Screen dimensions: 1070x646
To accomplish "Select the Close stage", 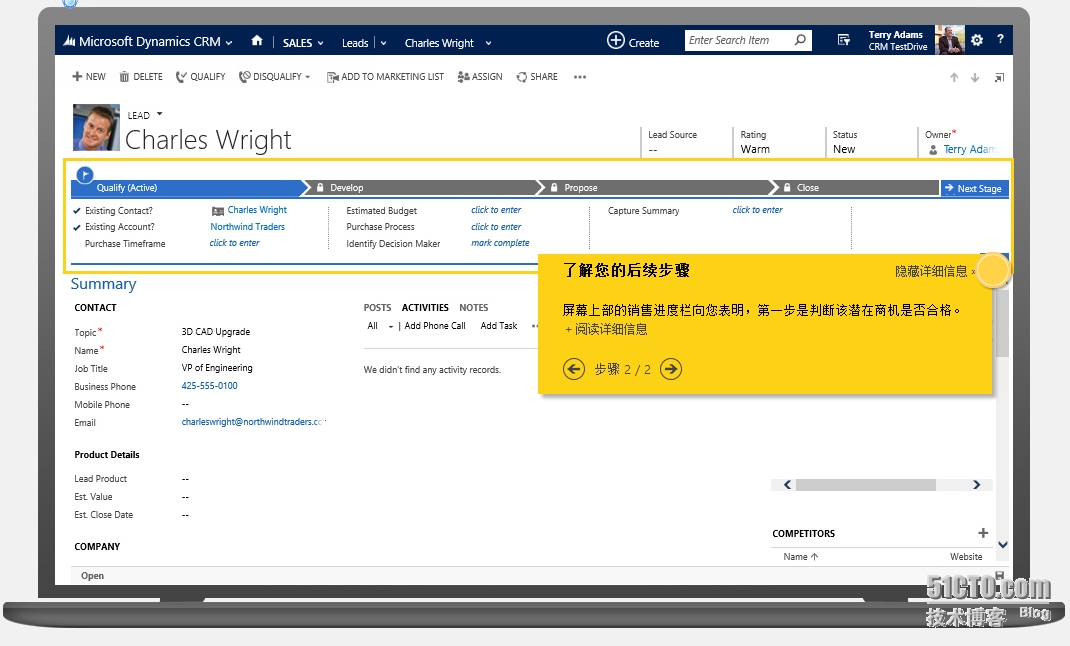I will pos(858,188).
